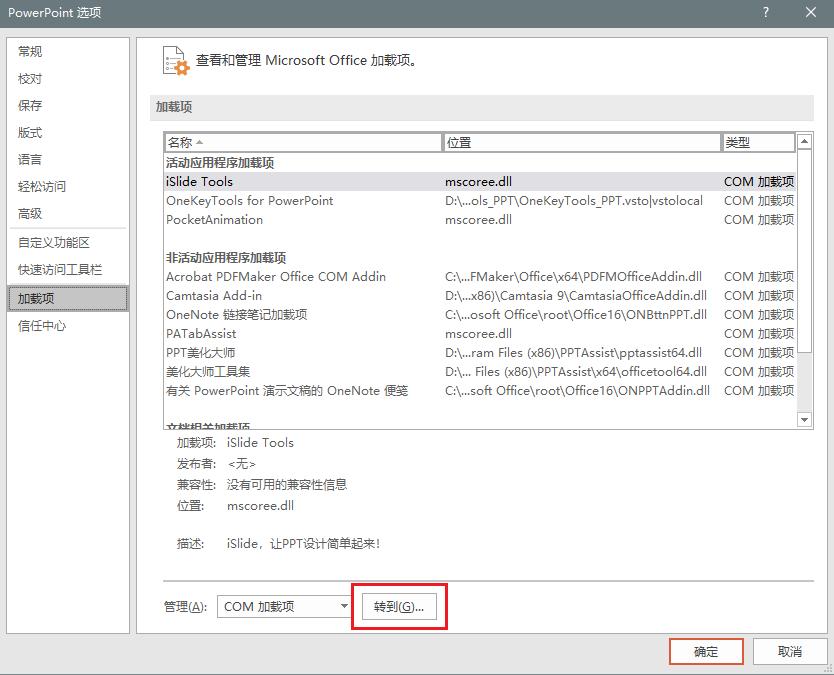Click the 取消 button
This screenshot has height=675, width=834.
click(789, 651)
